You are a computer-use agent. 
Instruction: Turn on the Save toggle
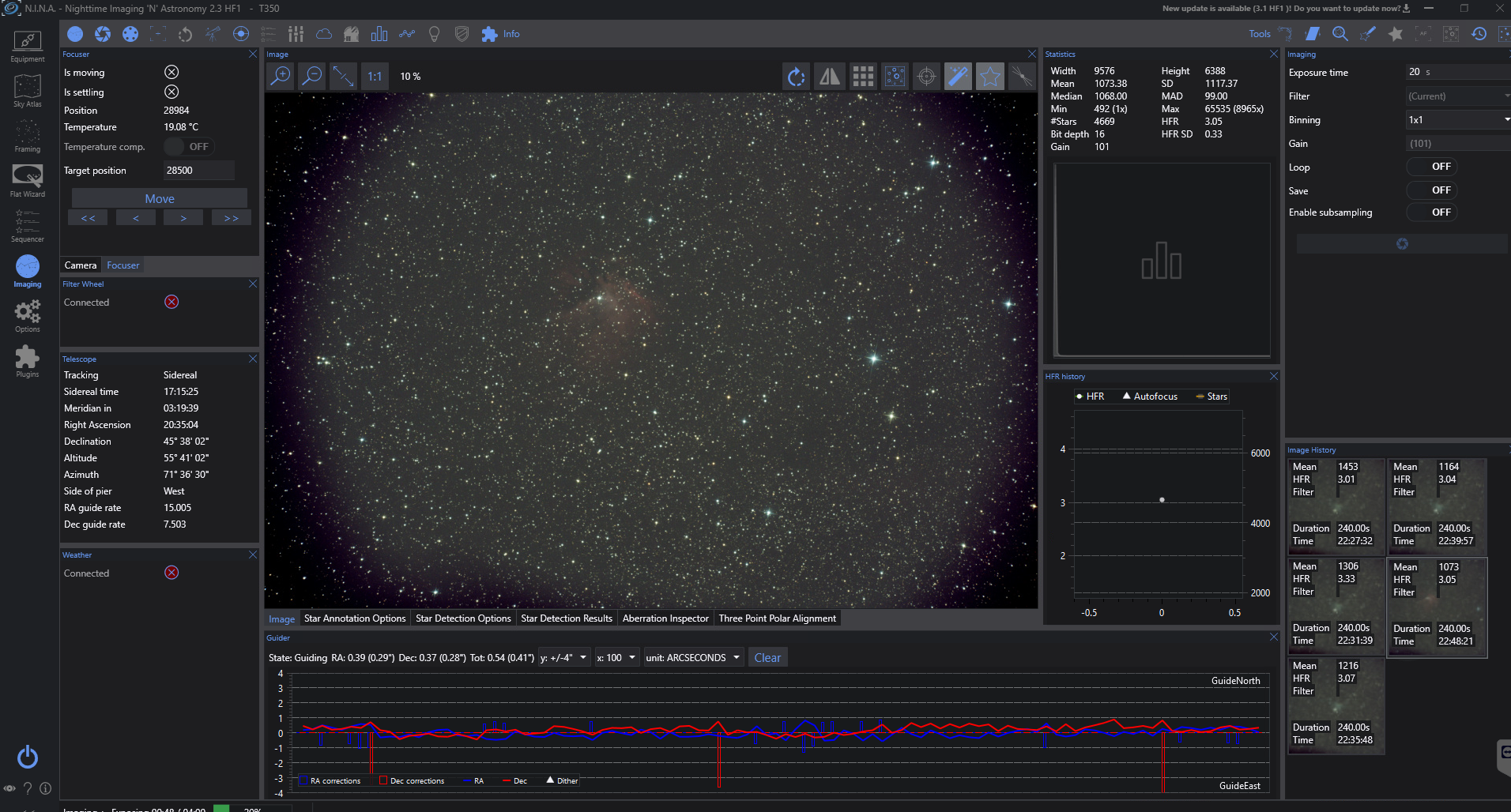point(1432,190)
